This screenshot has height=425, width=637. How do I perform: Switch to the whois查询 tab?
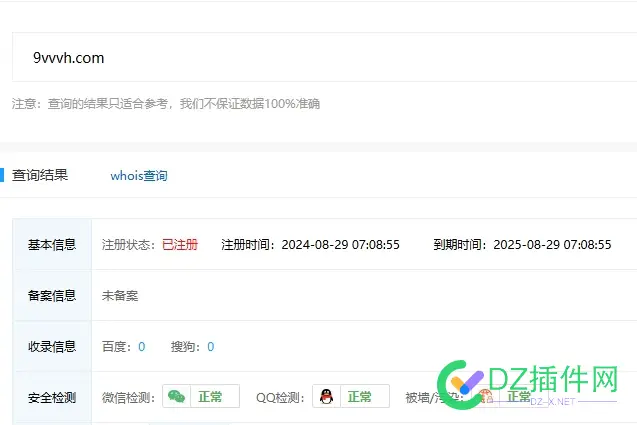click(x=139, y=175)
